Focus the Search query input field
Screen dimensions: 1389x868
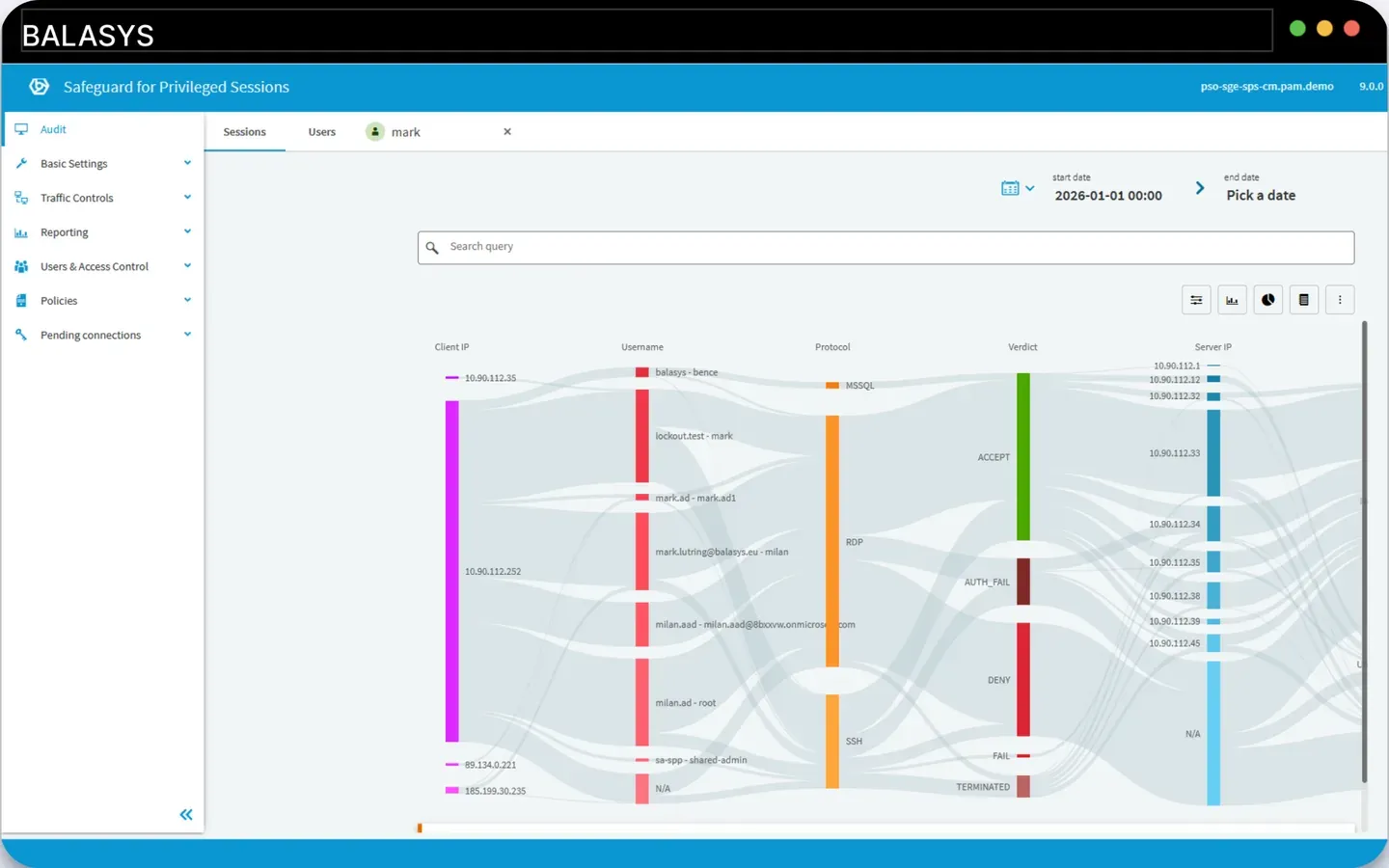[x=885, y=248]
